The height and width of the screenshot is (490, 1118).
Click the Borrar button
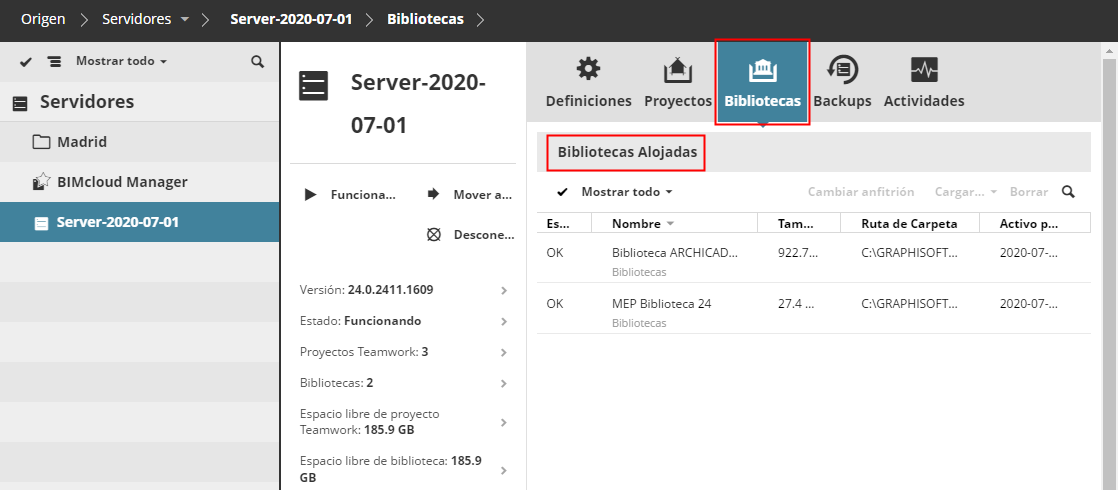coord(1029,192)
